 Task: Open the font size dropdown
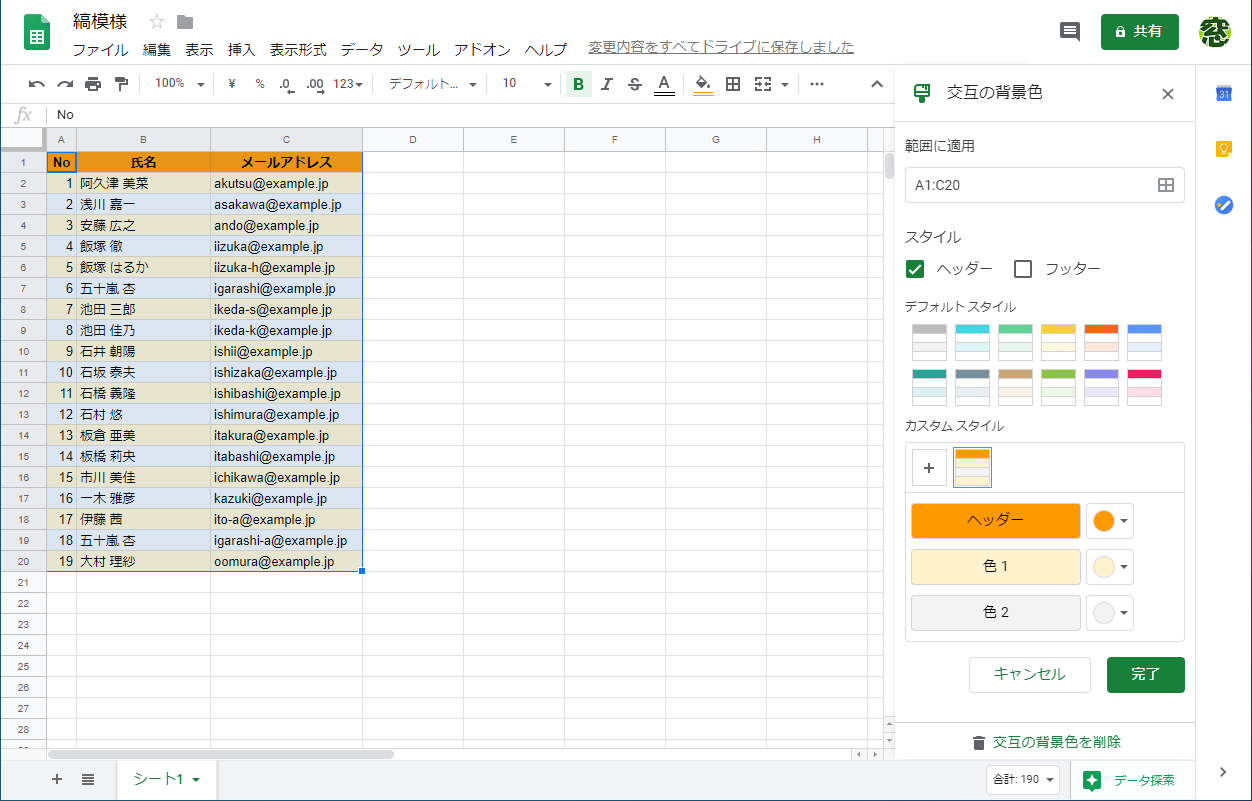(527, 84)
